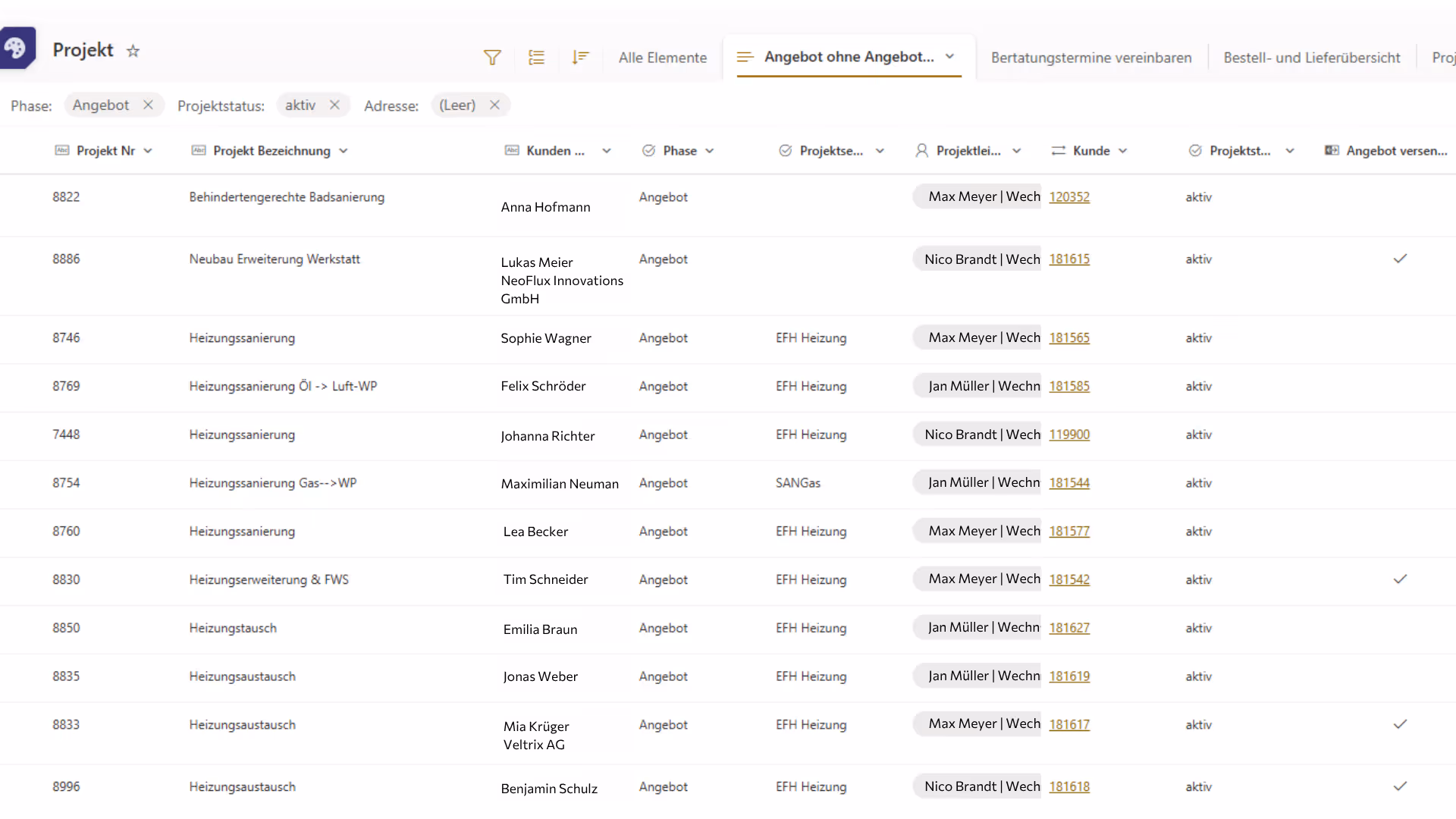Select 'Heizungserweiterung & FWS' cell
The width and height of the screenshot is (1456, 819).
point(269,580)
